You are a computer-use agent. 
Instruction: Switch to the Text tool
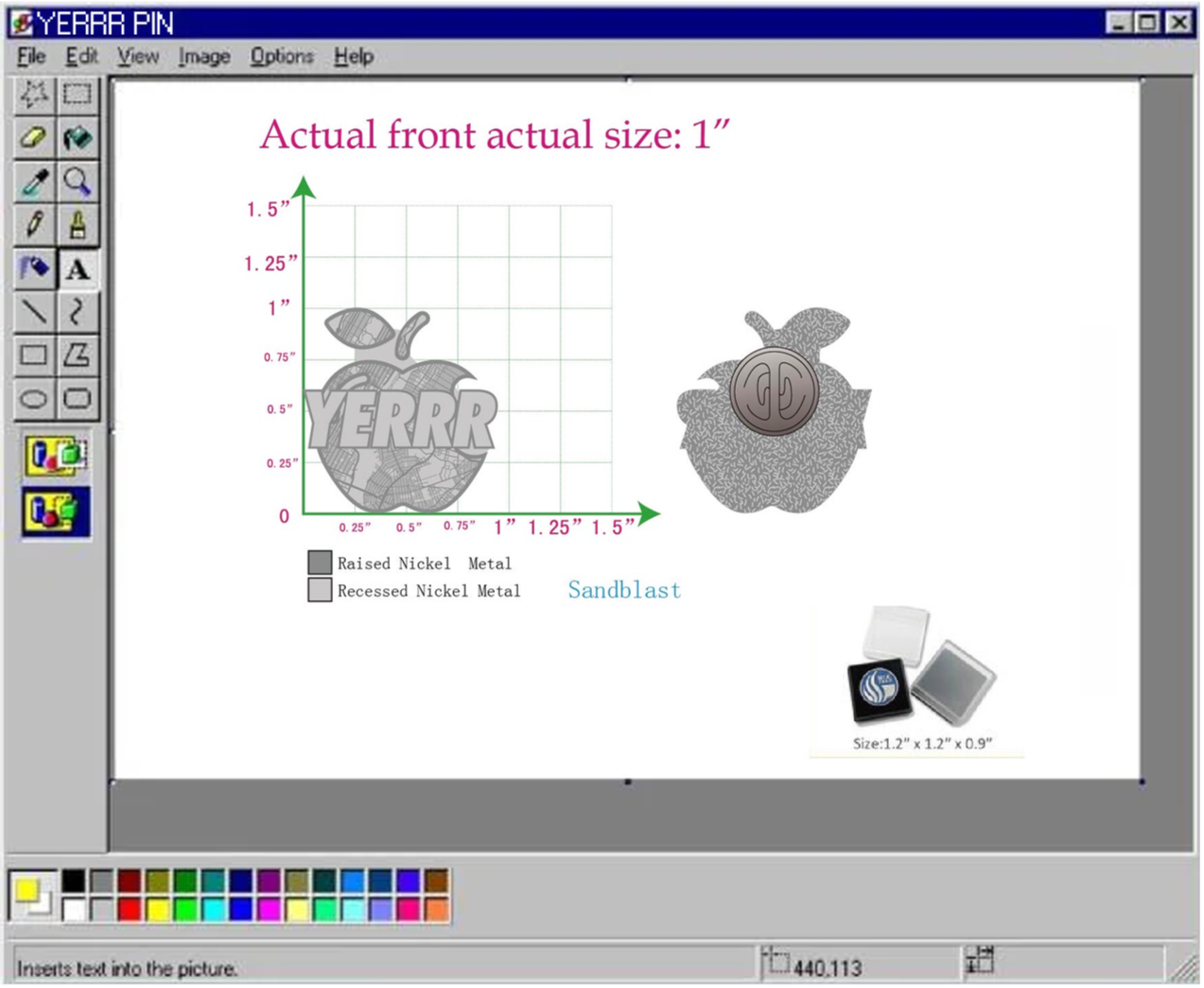79,269
